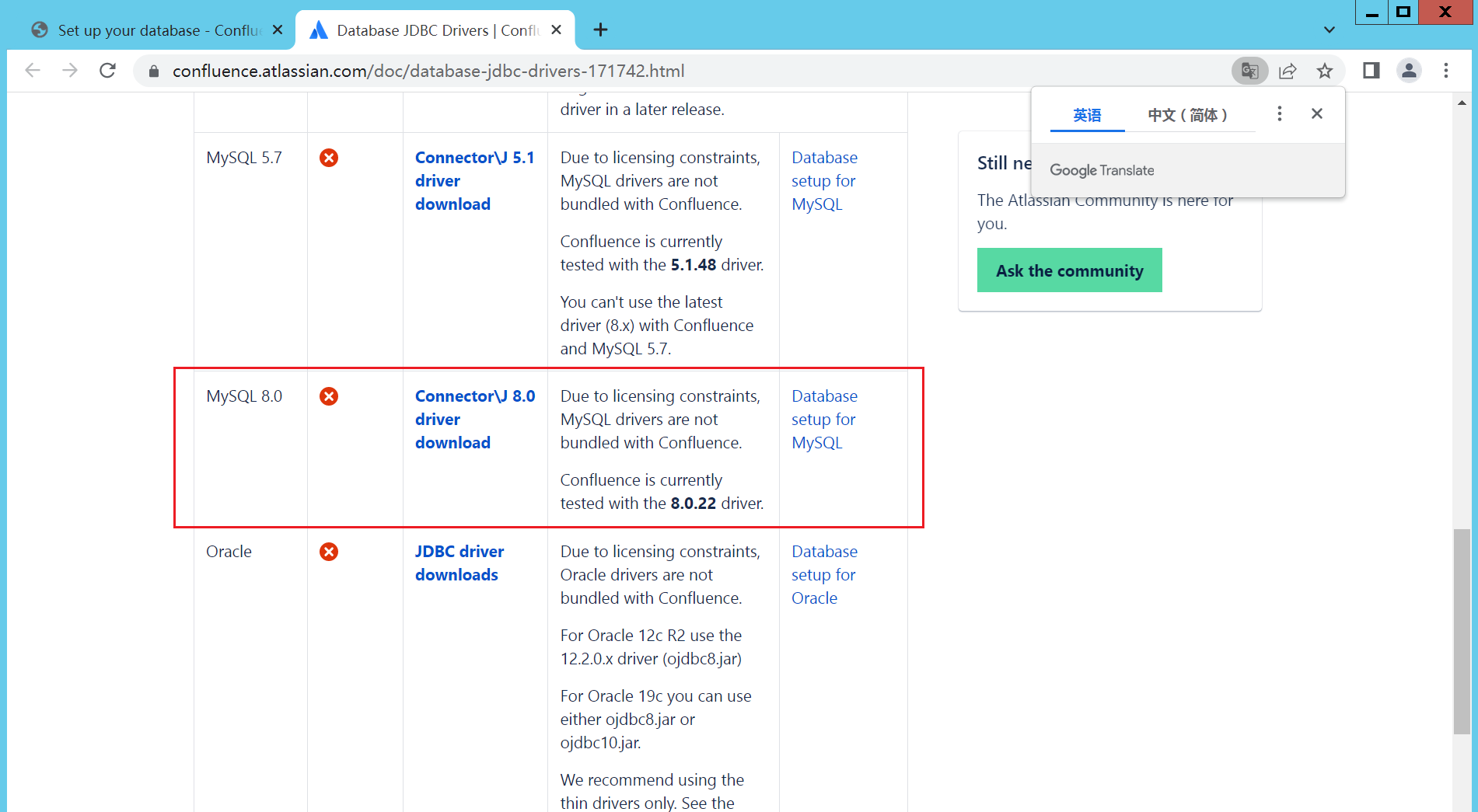The image size is (1478, 812).
Task: Open Connector\J 5.1 driver download link
Action: coord(474,180)
